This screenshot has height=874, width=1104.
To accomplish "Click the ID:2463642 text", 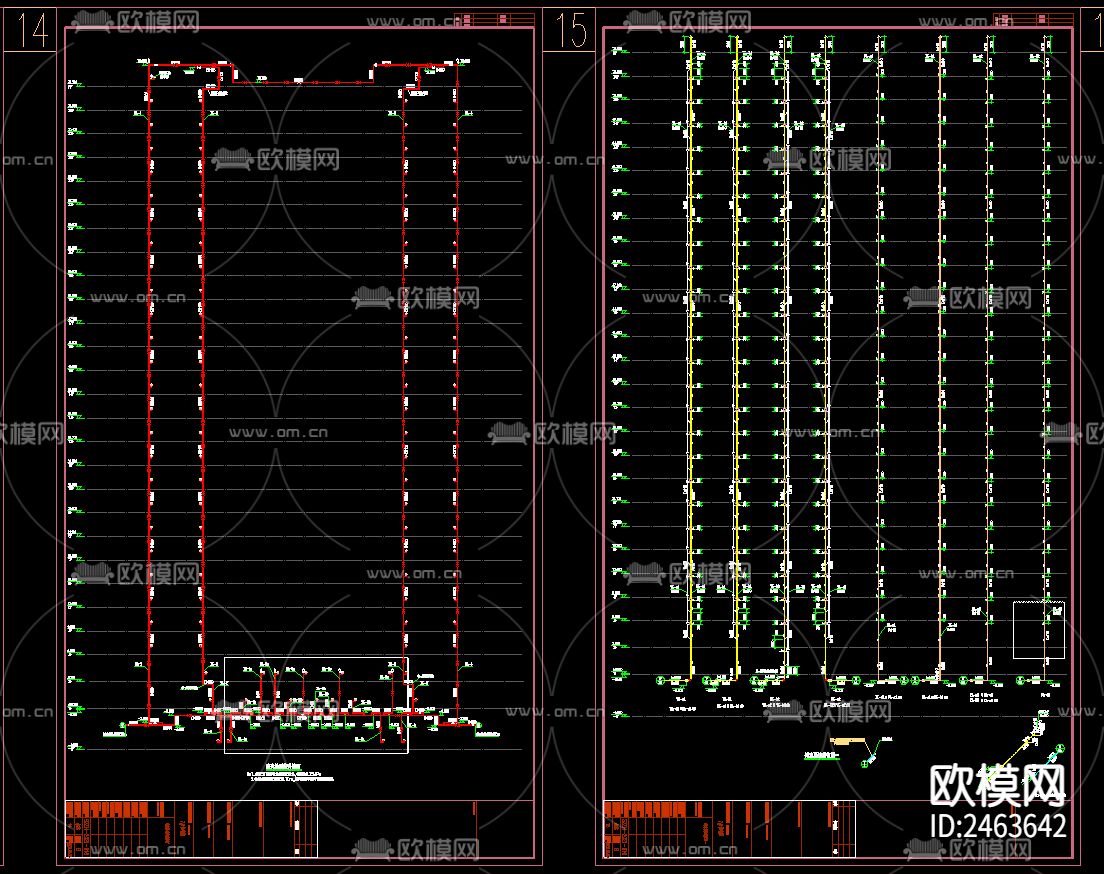I will point(998,826).
